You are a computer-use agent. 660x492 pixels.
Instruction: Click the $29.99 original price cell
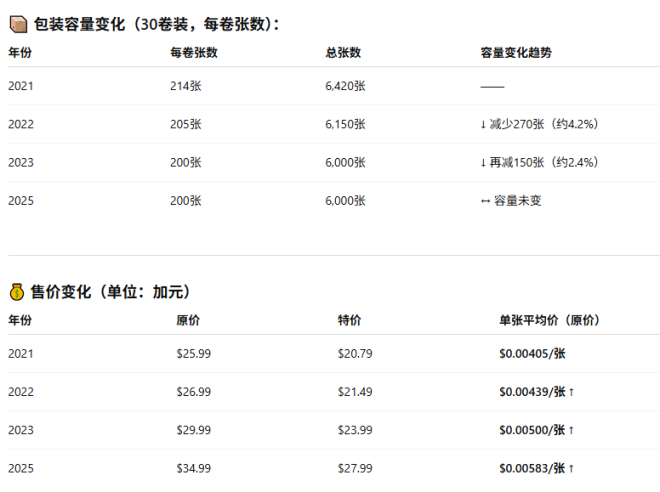[x=193, y=430]
